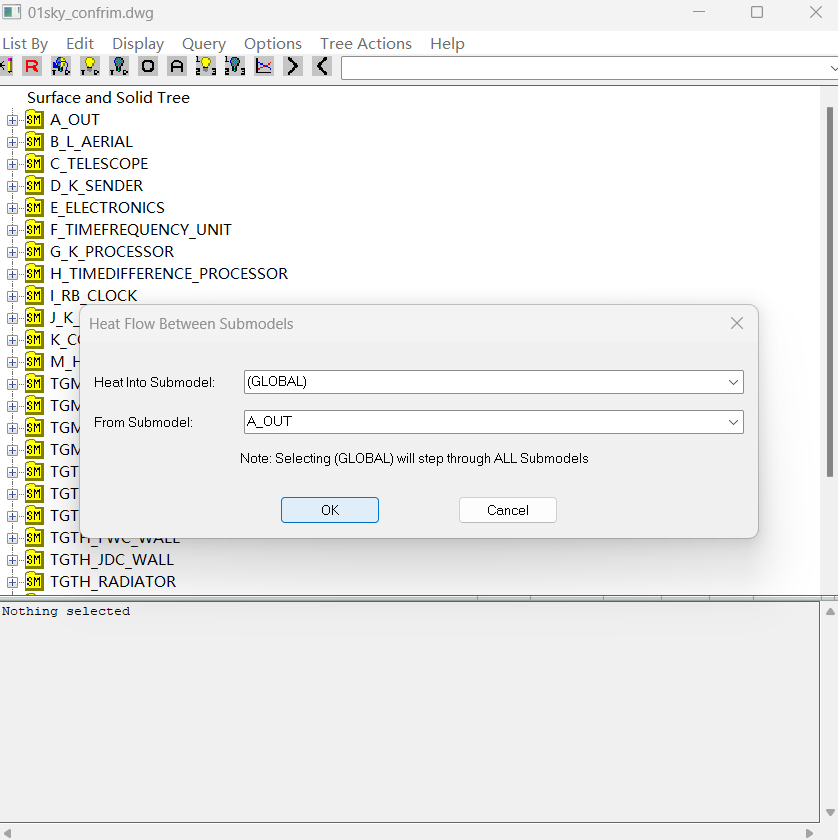Image resolution: width=838 pixels, height=840 pixels.
Task: Click the O toolbar icon
Action: coord(148,66)
